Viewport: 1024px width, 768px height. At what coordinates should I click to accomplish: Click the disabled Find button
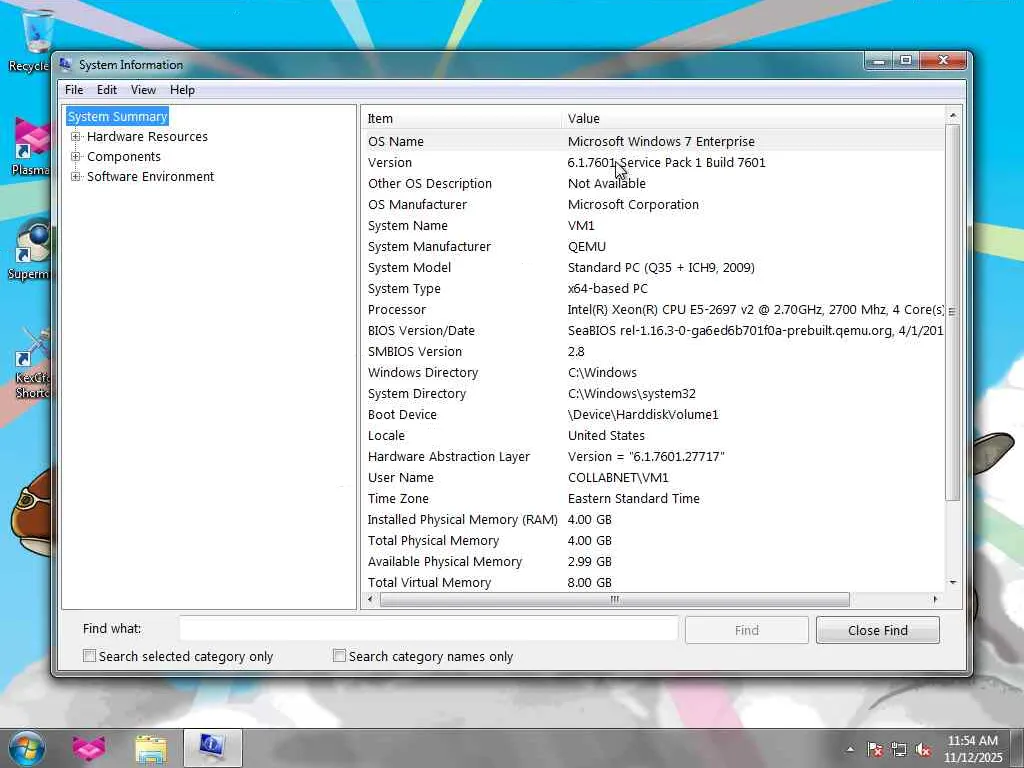746,630
